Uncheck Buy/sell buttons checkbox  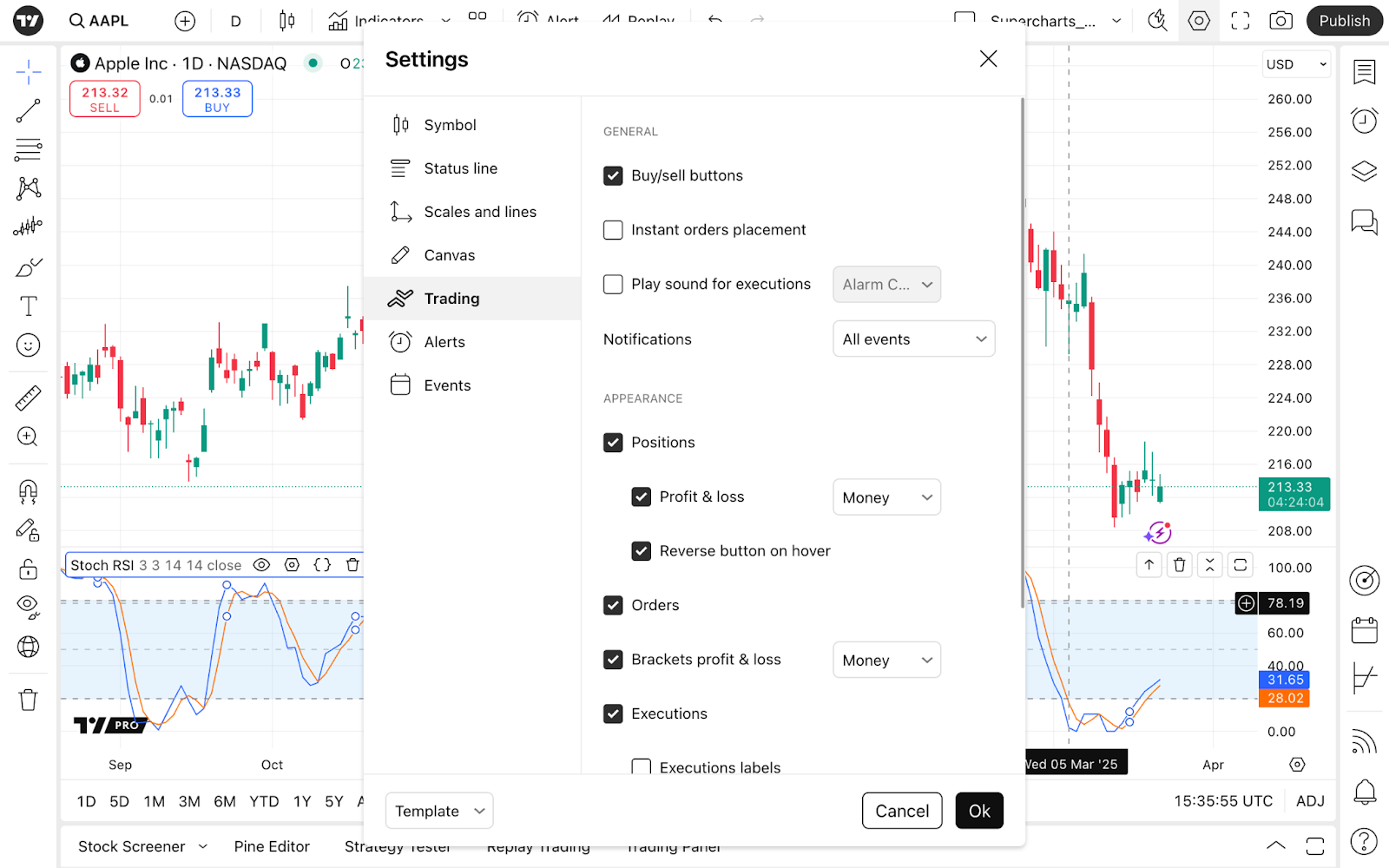[613, 175]
